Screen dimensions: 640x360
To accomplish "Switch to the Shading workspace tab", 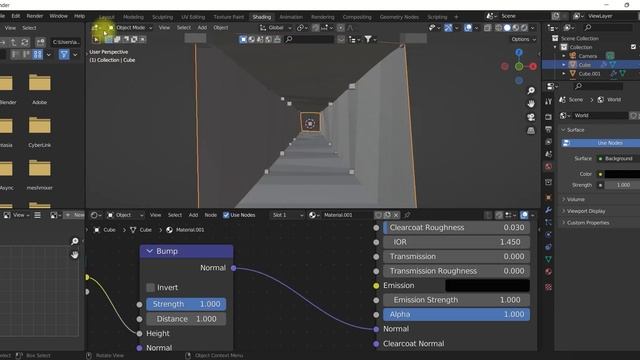I will (262, 17).
